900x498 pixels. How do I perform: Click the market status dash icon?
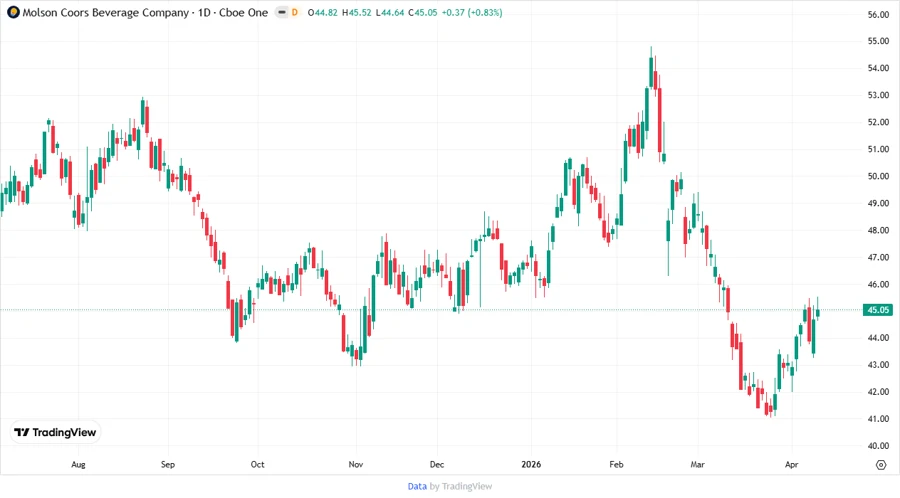click(x=282, y=12)
